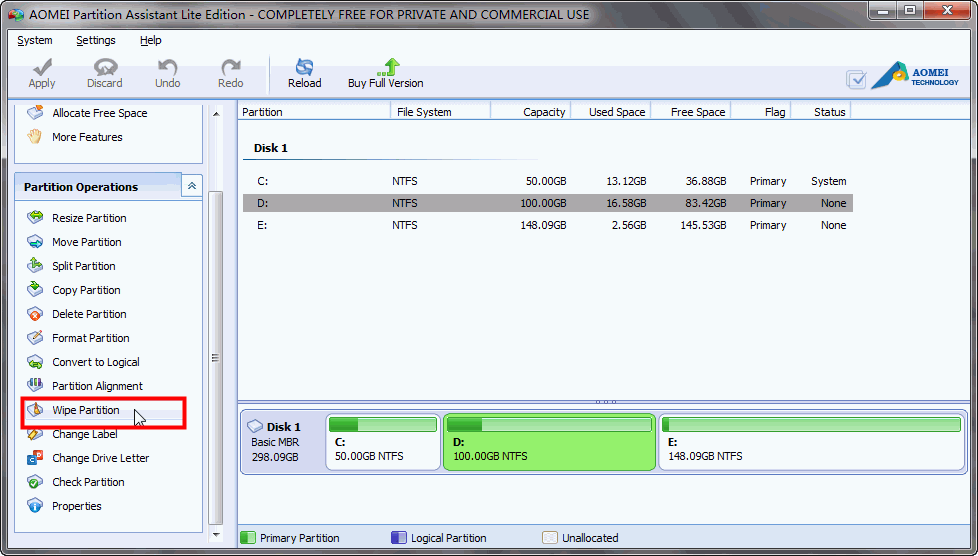Click the 298.09GB disk size text
Image resolution: width=978 pixels, height=556 pixels.
tap(275, 457)
